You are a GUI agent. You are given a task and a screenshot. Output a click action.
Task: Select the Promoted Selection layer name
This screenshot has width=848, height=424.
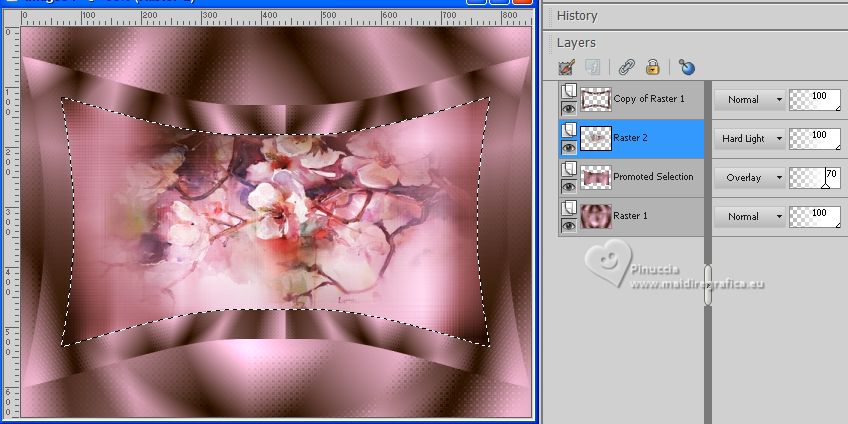tap(653, 177)
